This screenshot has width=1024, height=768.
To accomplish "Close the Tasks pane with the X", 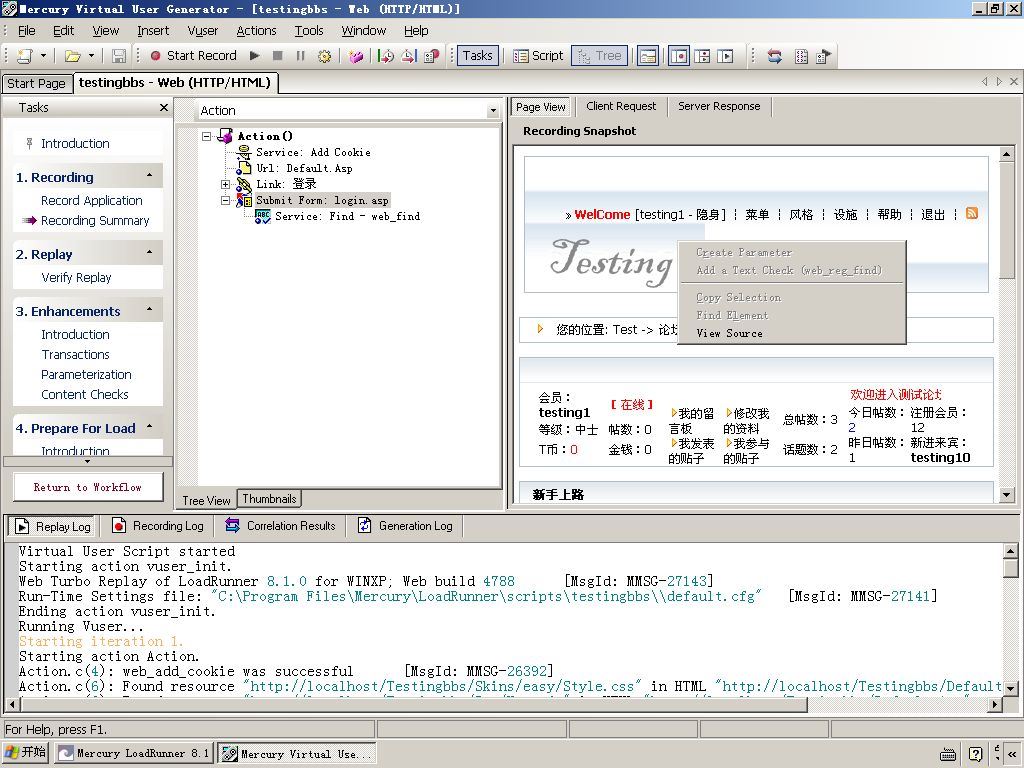I will [x=164, y=108].
